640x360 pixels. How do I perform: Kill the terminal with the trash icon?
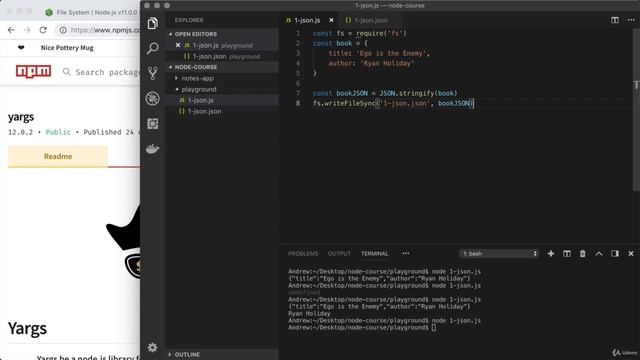point(582,253)
